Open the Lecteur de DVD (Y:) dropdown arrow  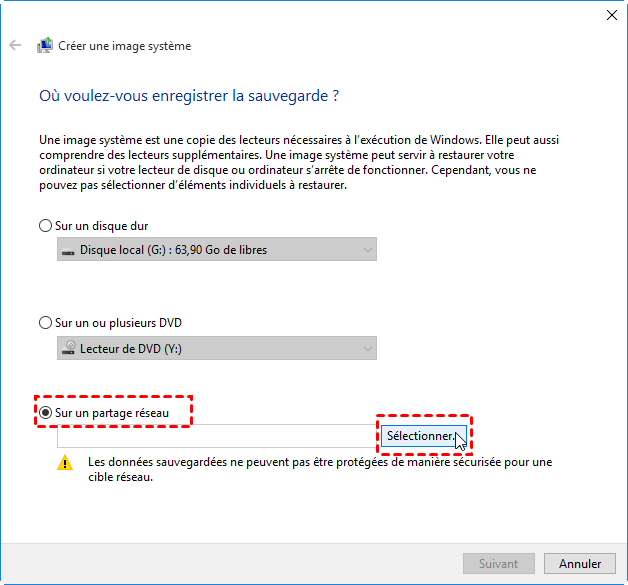tap(367, 348)
